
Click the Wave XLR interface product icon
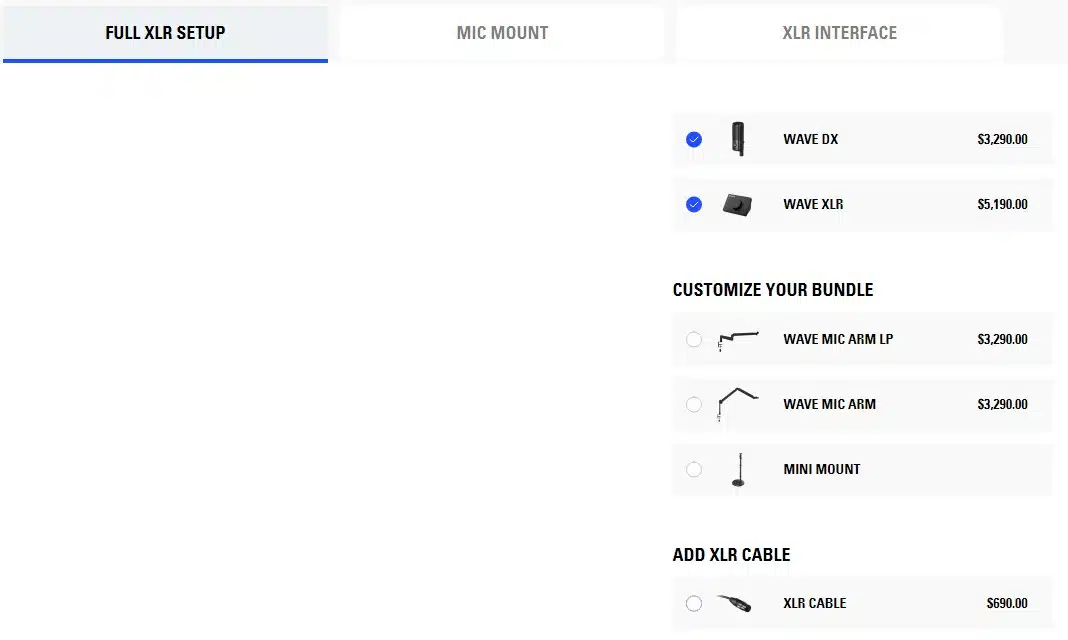point(738,204)
